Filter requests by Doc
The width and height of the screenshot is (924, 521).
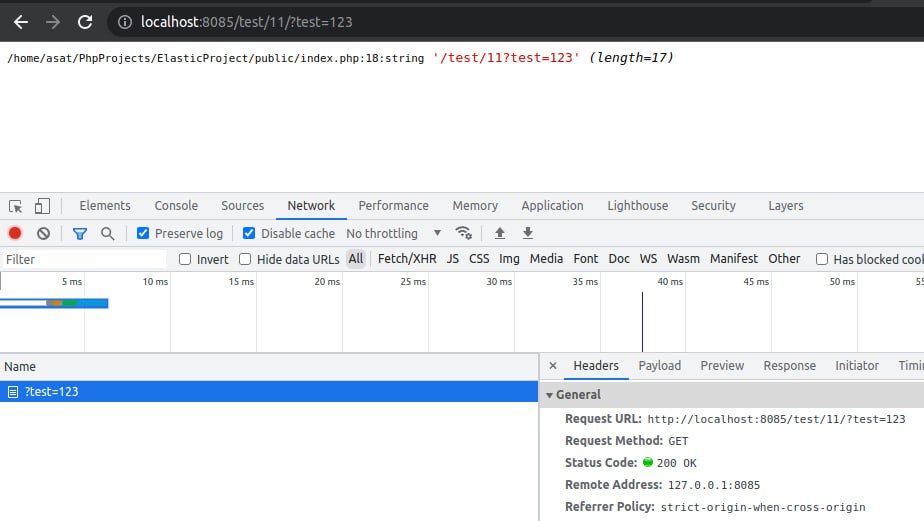point(619,259)
